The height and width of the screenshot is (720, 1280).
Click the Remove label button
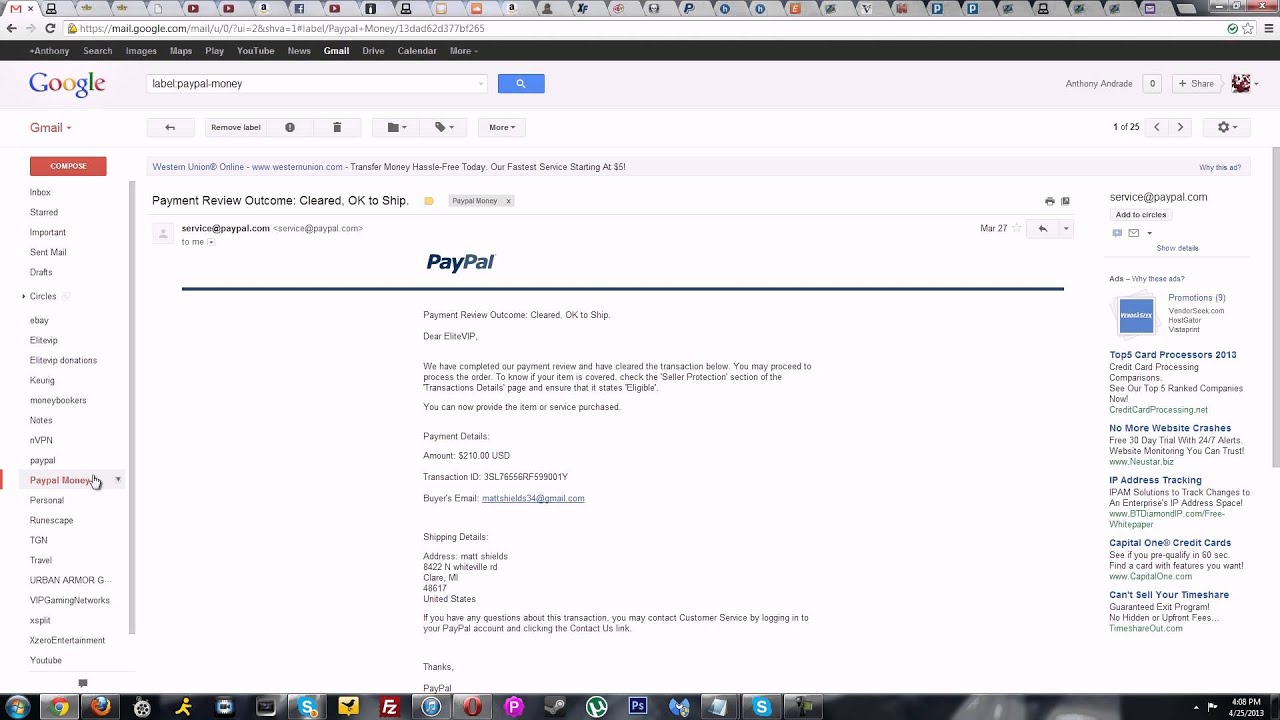(236, 127)
